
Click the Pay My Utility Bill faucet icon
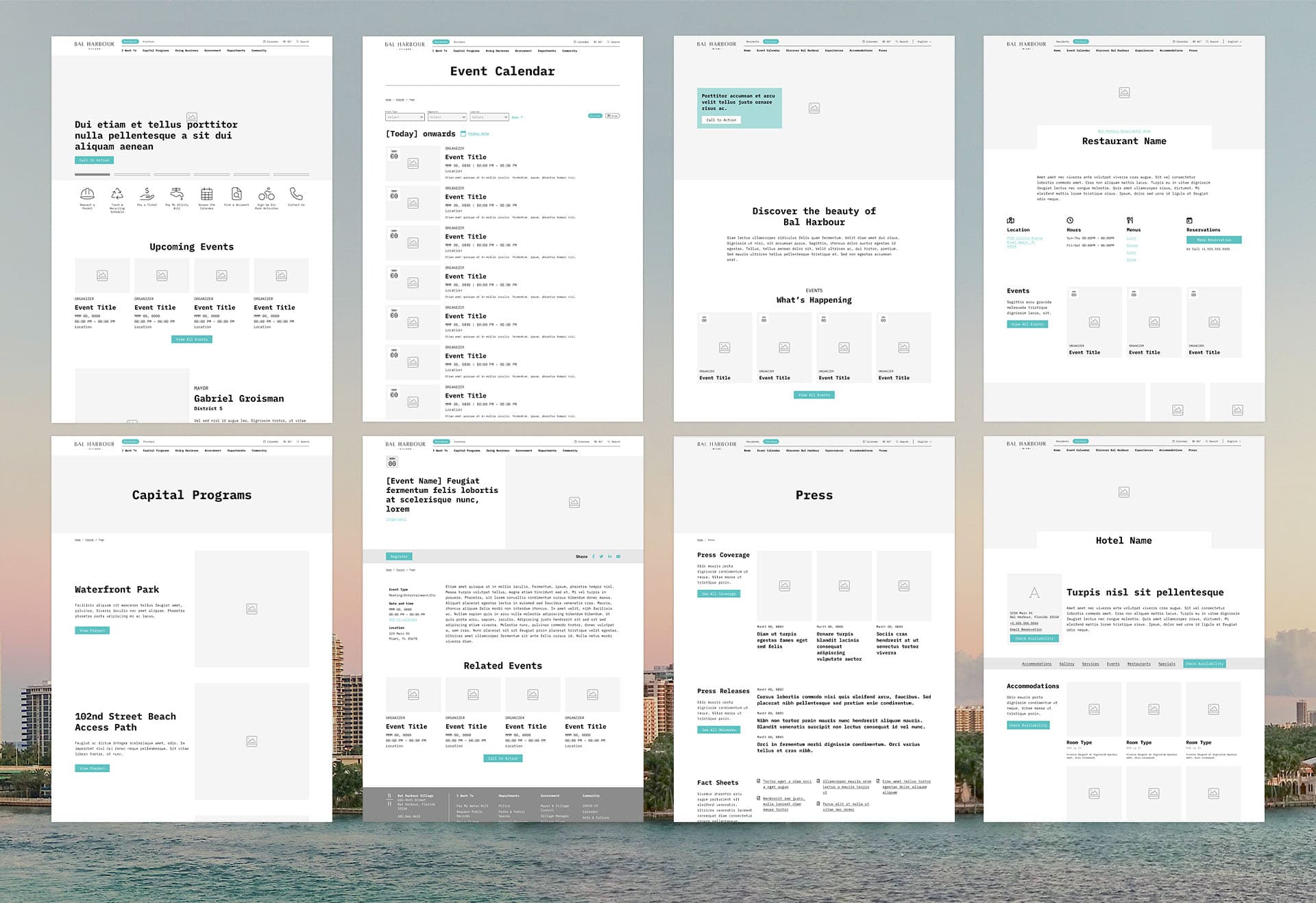177,194
